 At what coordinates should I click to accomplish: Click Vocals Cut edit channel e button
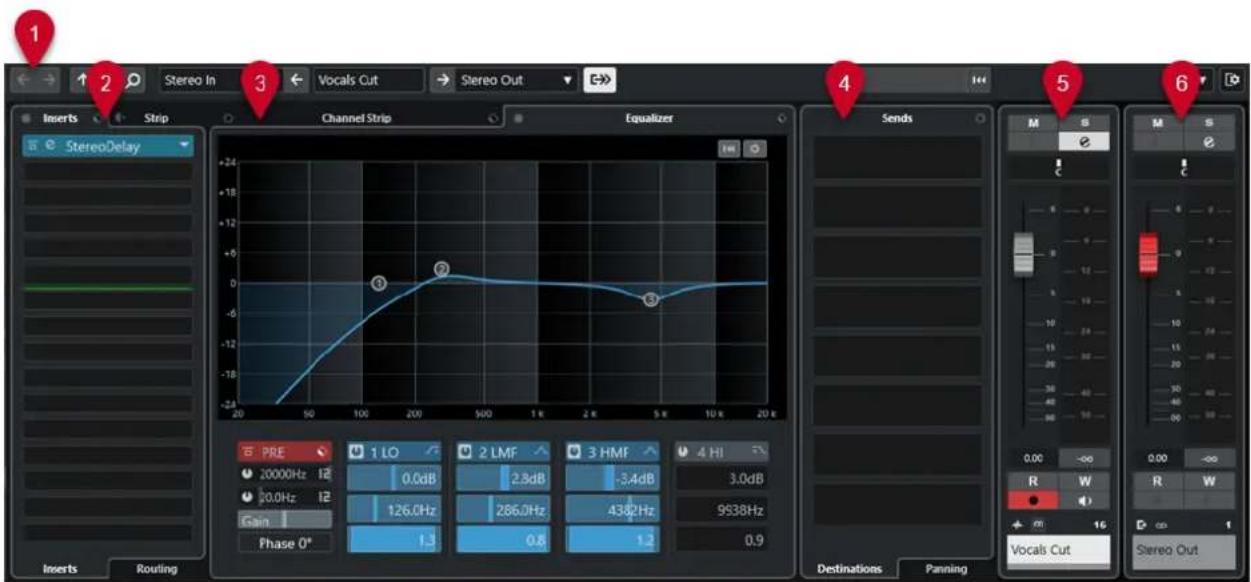click(x=1084, y=142)
